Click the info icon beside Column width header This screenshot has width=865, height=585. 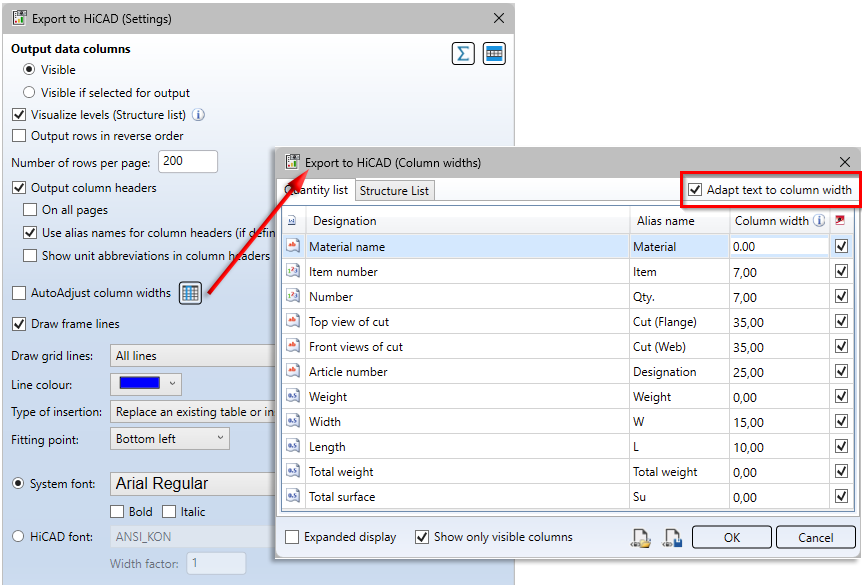coord(819,221)
